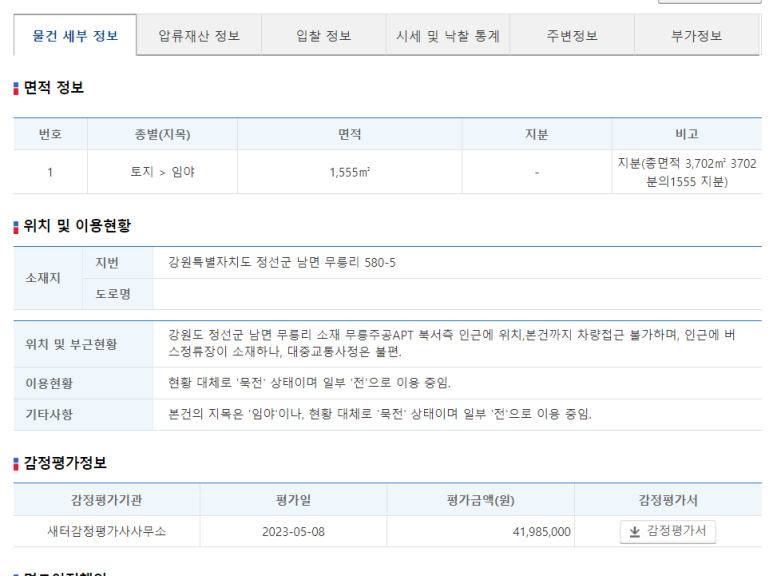Download the 감정평가서 report
The image size is (773, 576).
[668, 532]
